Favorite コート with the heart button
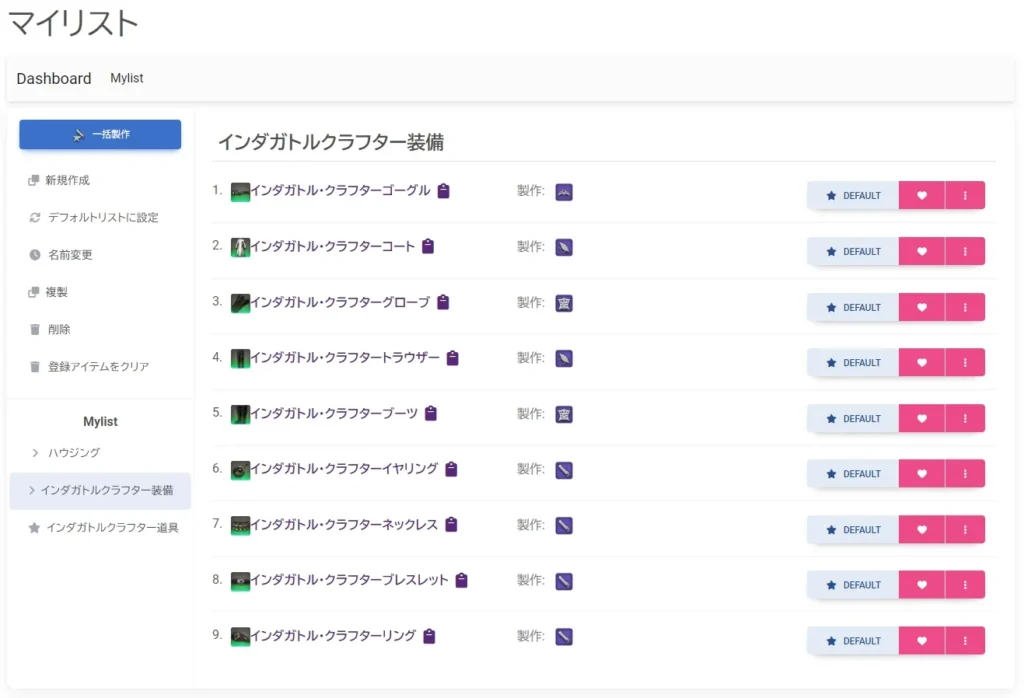The image size is (1024, 698). tap(921, 251)
